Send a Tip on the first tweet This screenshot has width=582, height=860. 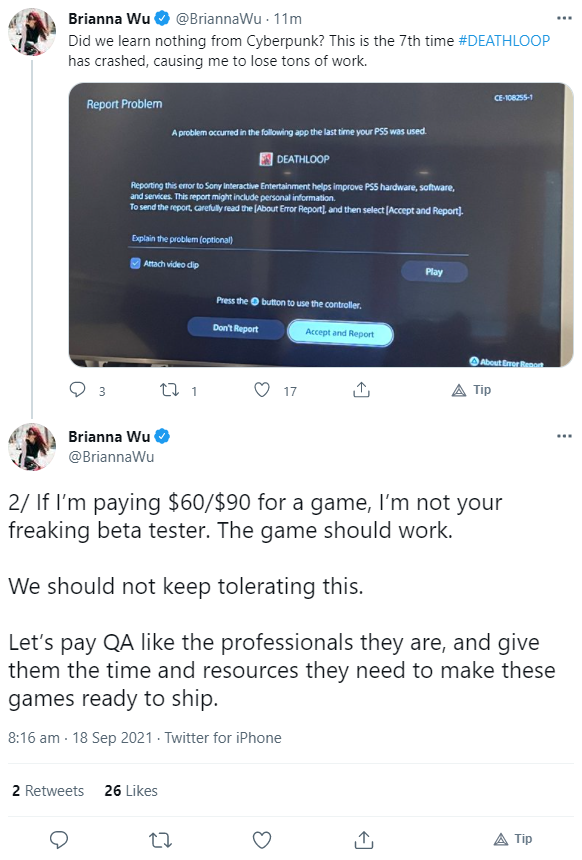(471, 390)
